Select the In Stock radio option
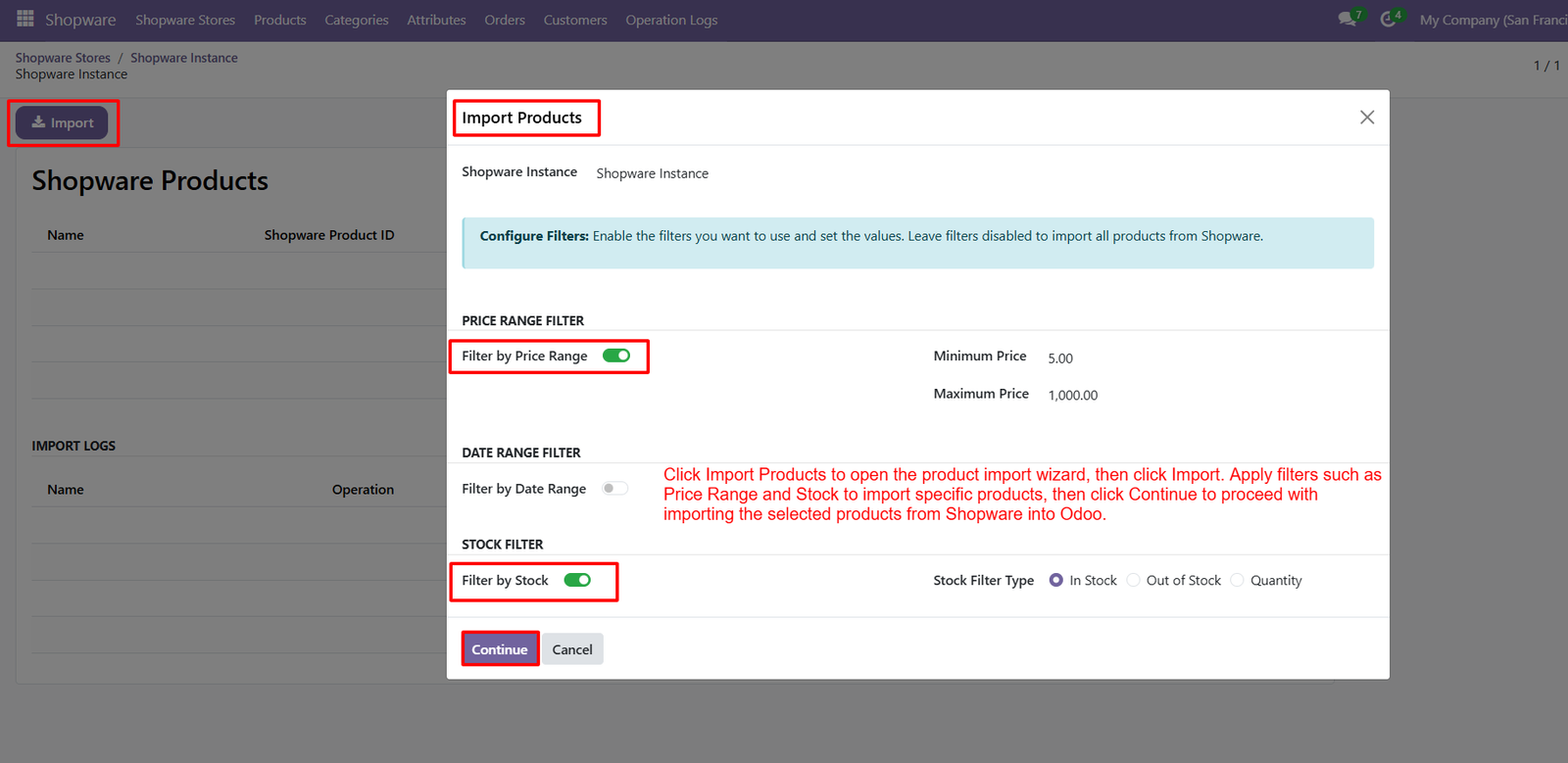The image size is (1568, 763). [1055, 580]
